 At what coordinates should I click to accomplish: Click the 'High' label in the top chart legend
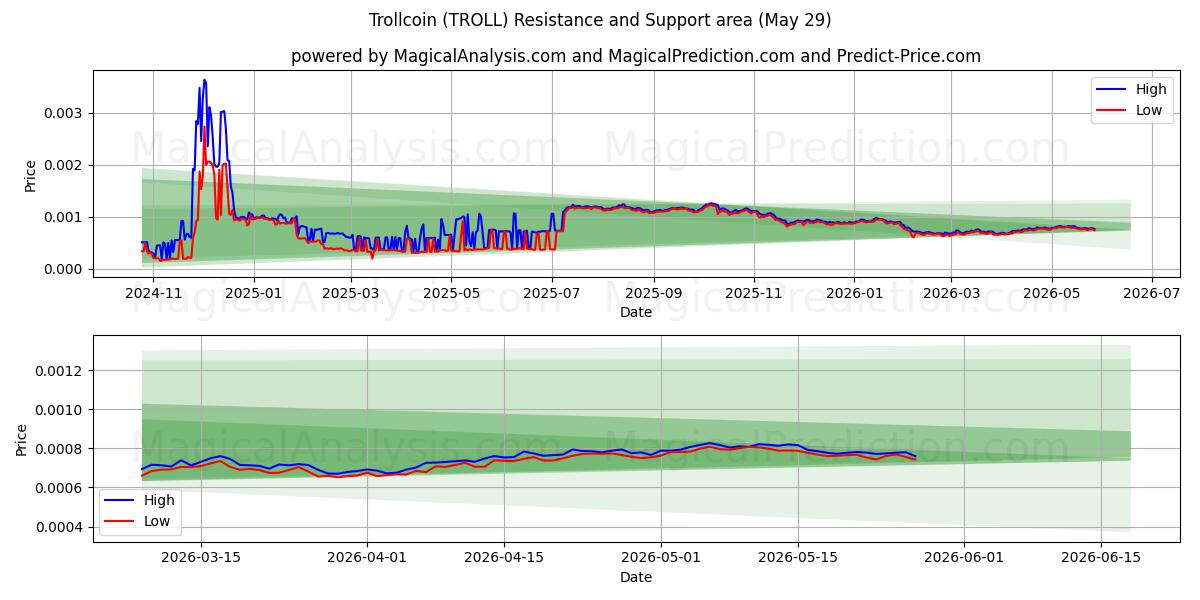click(1151, 89)
